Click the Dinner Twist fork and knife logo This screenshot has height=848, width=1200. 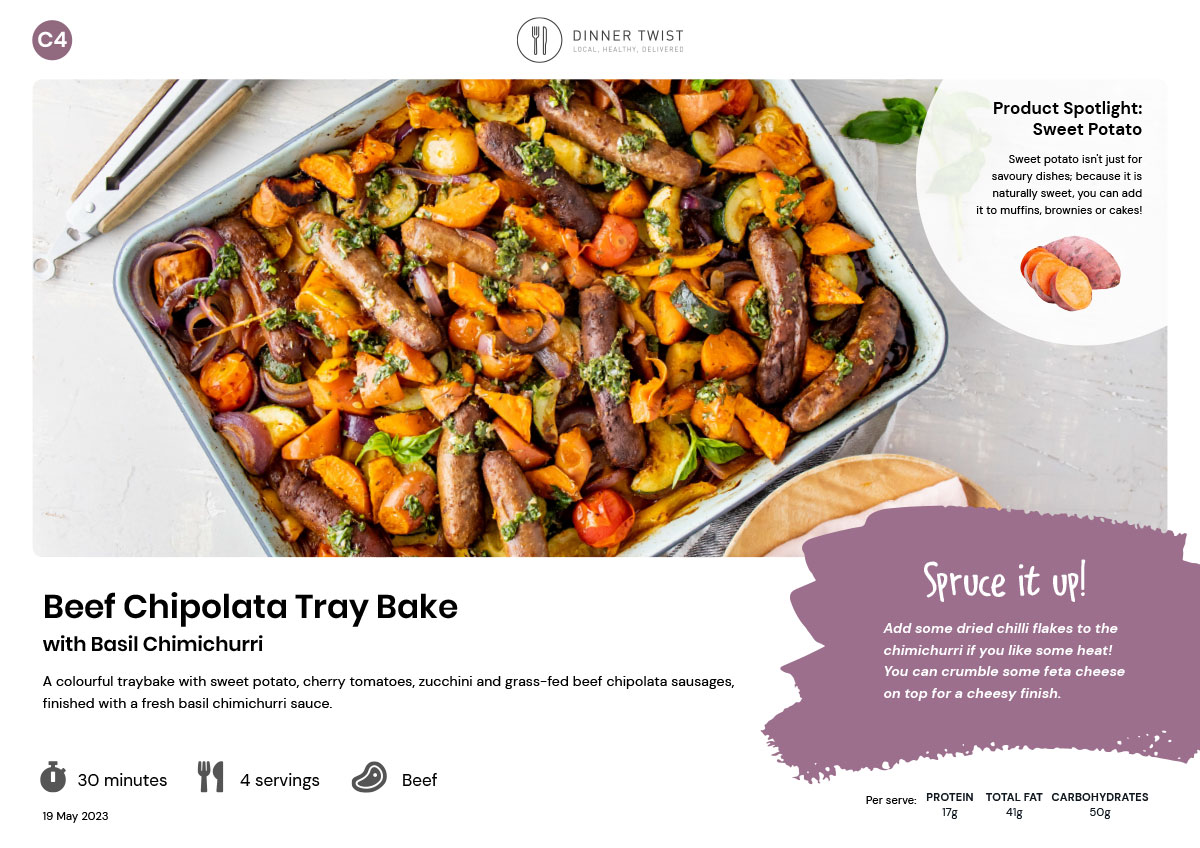pyautogui.click(x=540, y=40)
